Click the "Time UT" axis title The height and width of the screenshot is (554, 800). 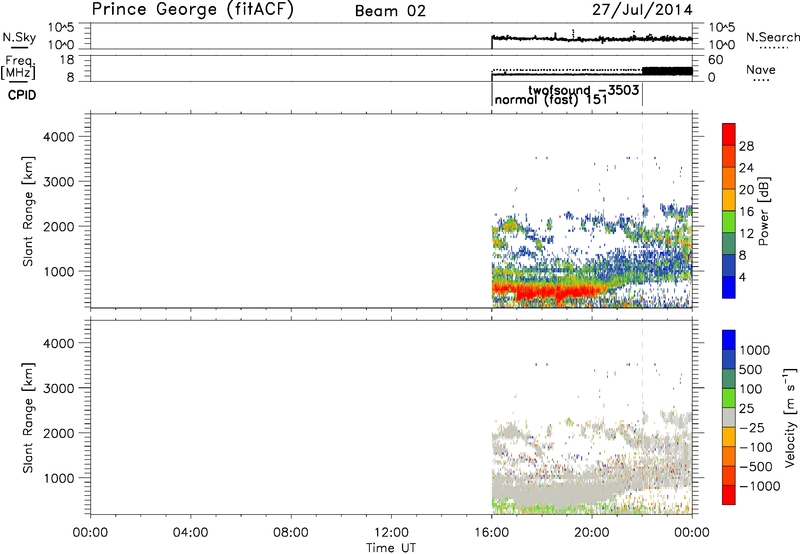(x=391, y=547)
